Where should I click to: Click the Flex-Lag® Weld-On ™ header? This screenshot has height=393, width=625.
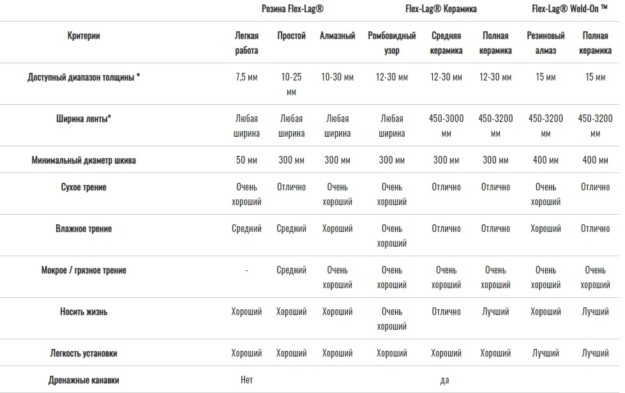click(x=570, y=9)
